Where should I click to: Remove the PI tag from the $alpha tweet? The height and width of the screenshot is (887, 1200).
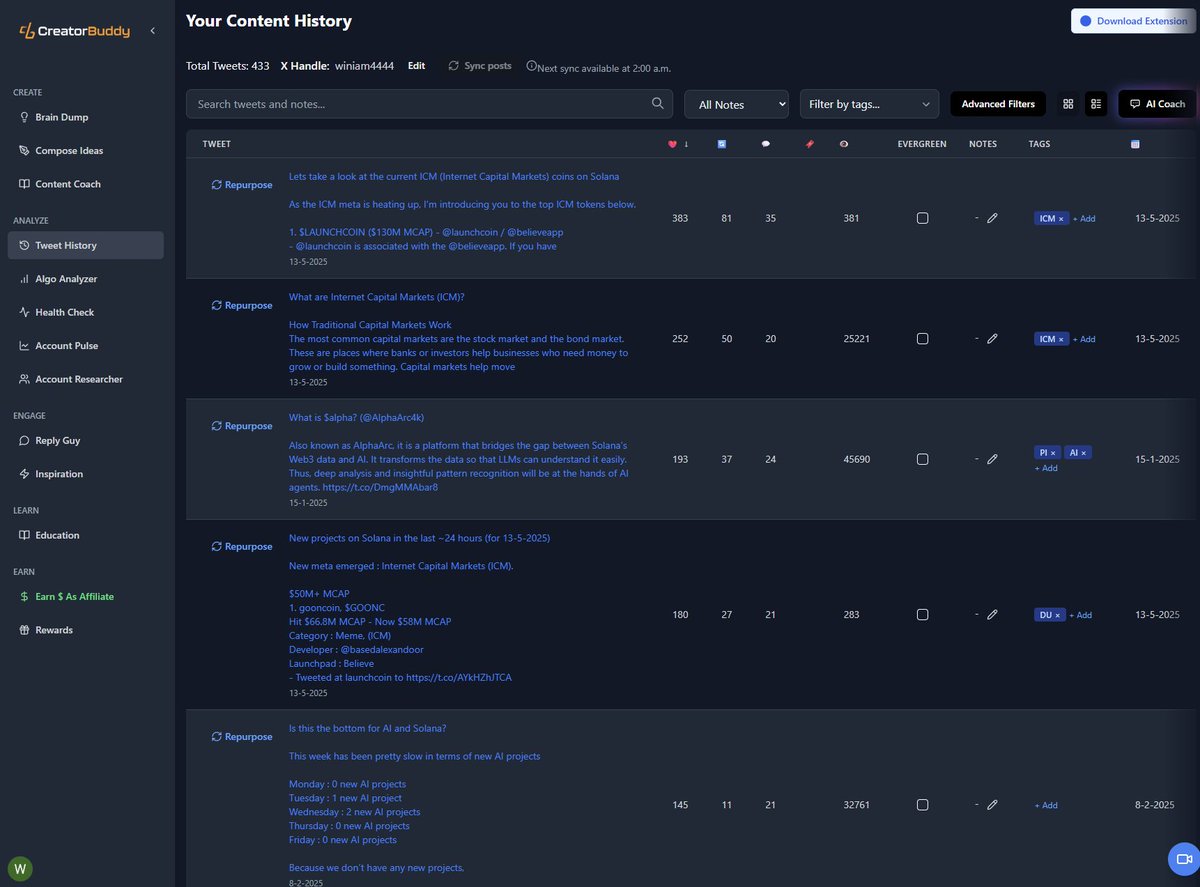[x=1053, y=453]
